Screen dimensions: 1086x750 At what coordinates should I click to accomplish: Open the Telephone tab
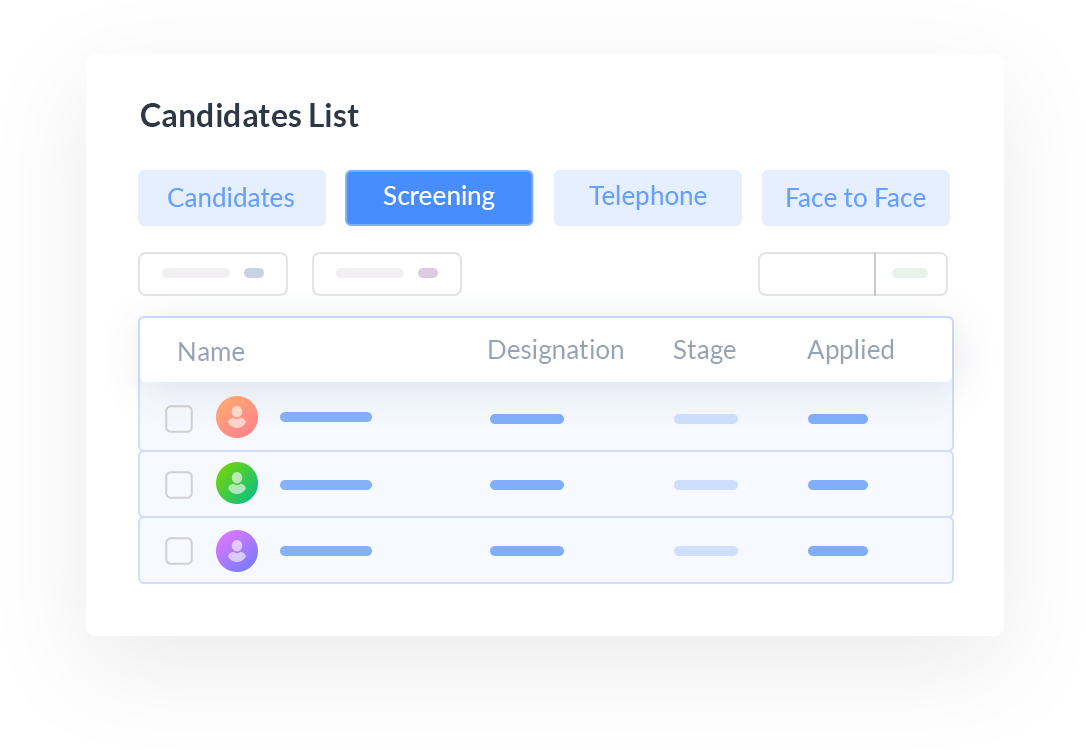tap(647, 198)
